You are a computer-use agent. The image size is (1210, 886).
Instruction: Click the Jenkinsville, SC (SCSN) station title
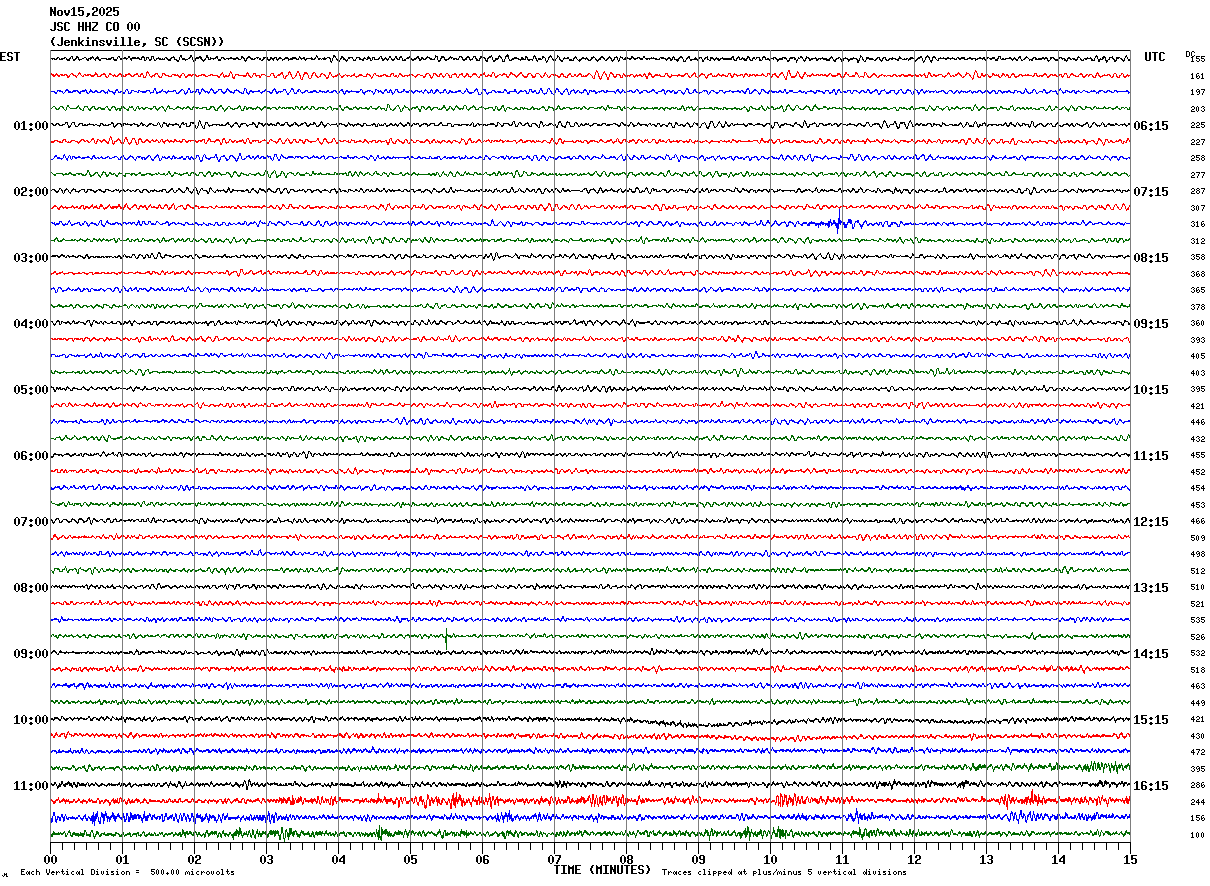click(137, 42)
